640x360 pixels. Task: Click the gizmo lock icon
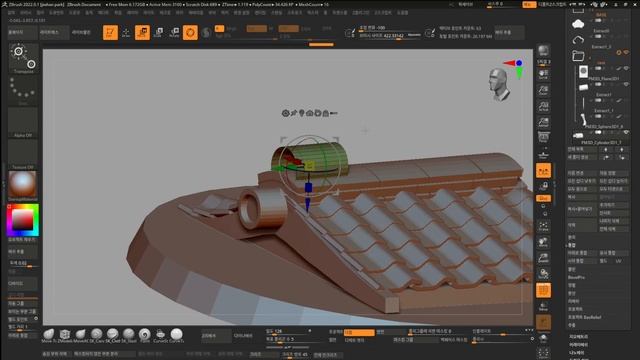pos(326,113)
